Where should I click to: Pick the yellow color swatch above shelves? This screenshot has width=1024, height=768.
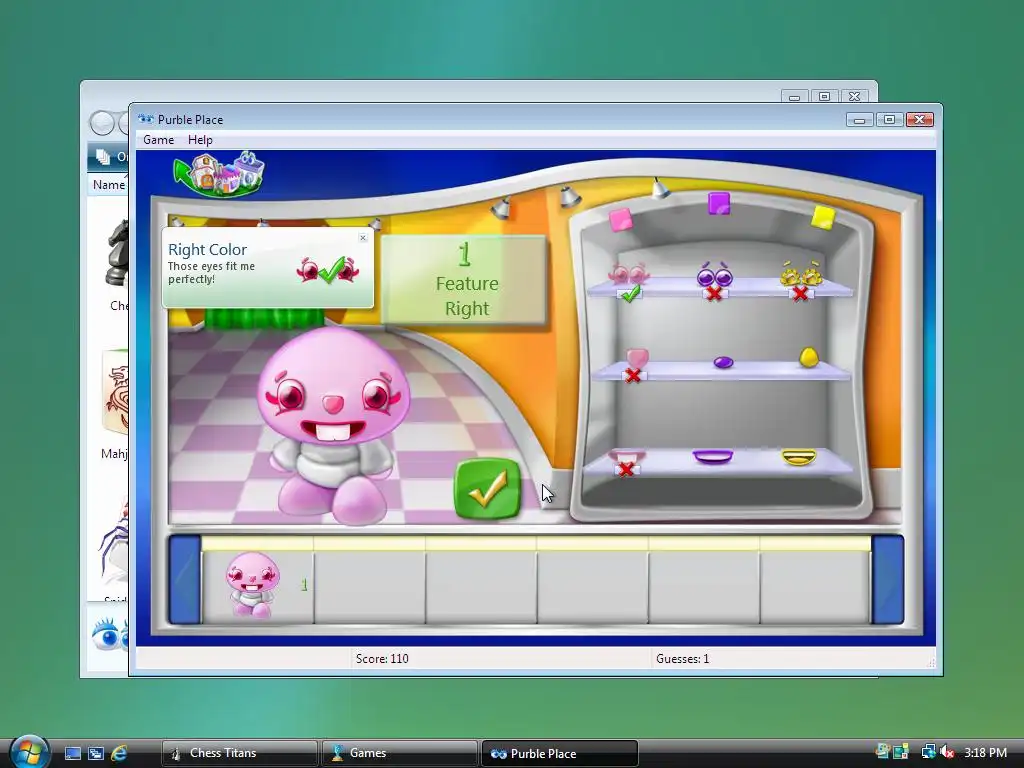[x=823, y=217]
